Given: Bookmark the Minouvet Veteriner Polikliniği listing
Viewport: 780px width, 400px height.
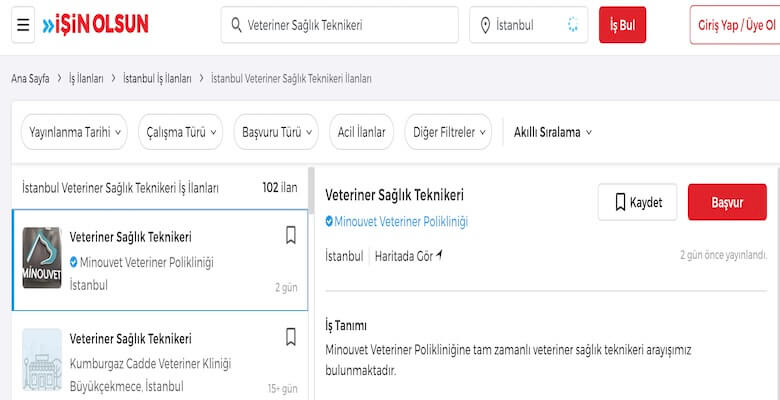Looking at the screenshot, I should pos(291,235).
